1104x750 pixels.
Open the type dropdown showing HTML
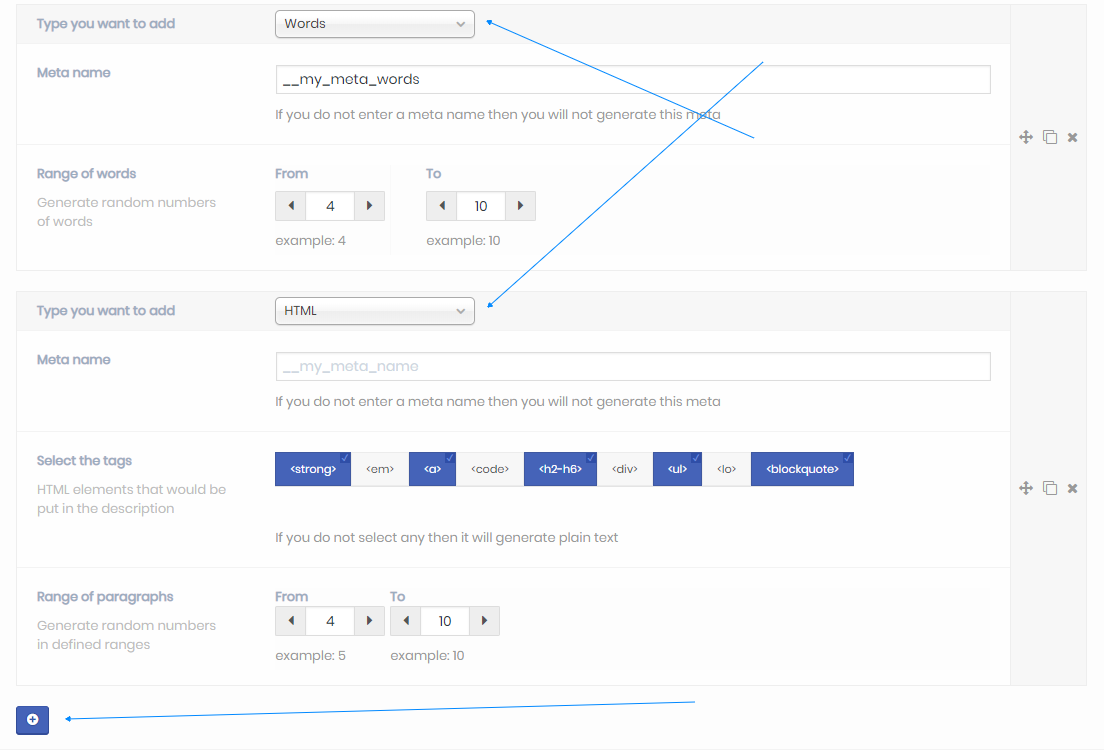tap(375, 311)
